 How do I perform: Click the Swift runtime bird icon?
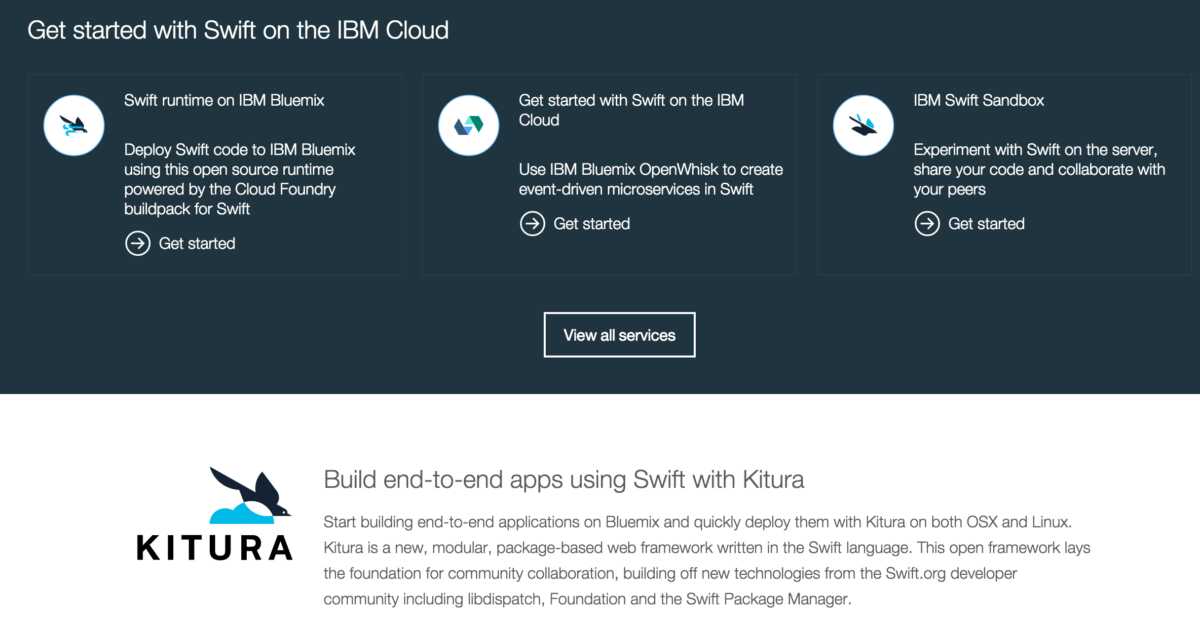pos(74,125)
